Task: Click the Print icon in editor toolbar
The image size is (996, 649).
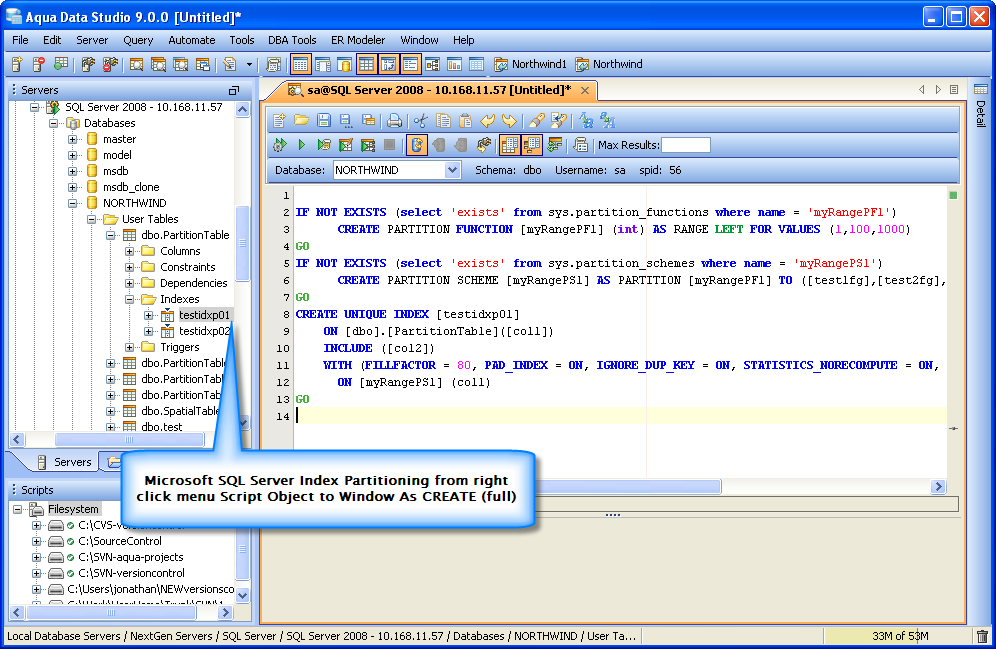Action: click(394, 121)
